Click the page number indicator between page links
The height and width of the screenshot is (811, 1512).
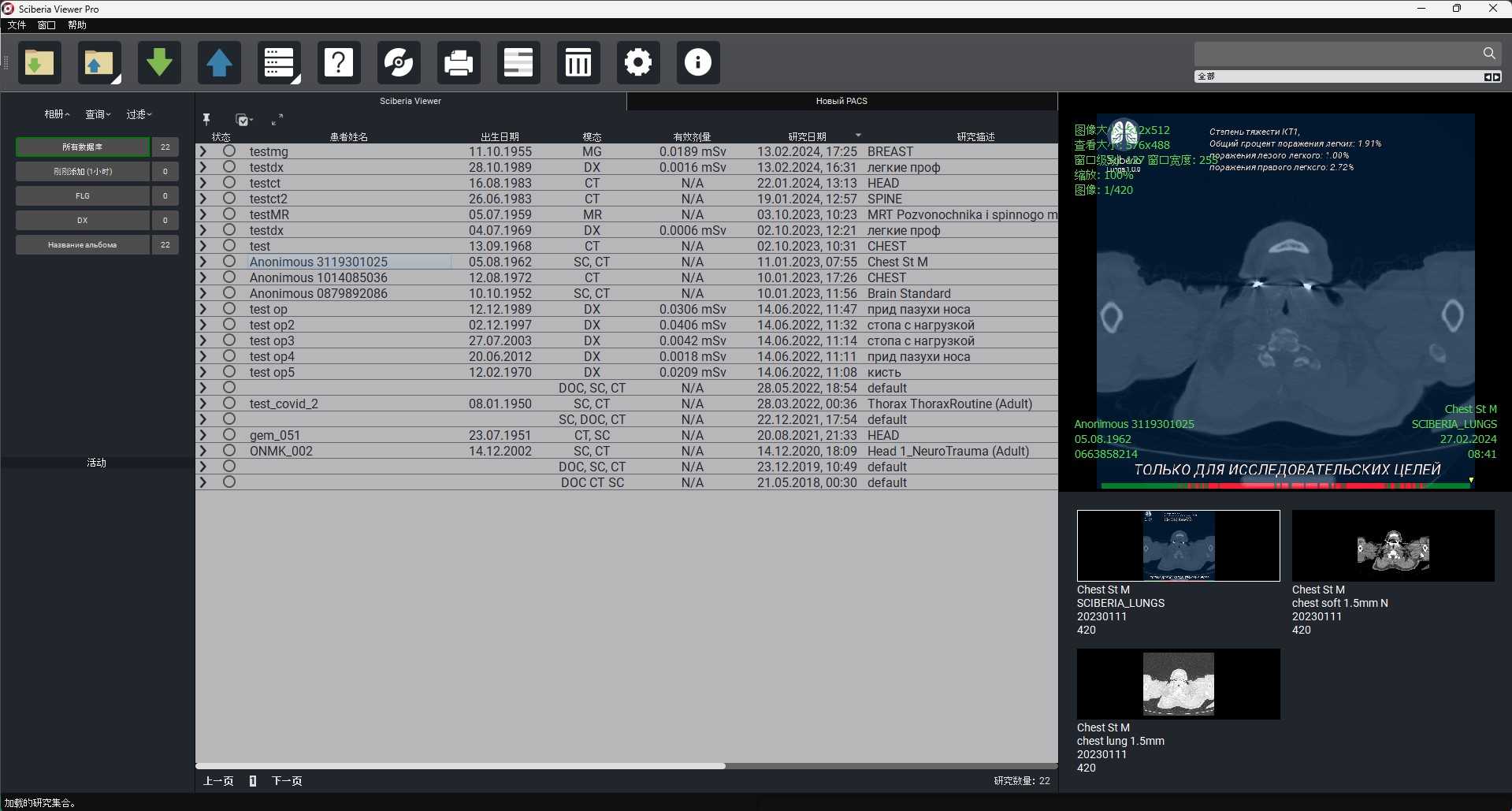pyautogui.click(x=253, y=781)
